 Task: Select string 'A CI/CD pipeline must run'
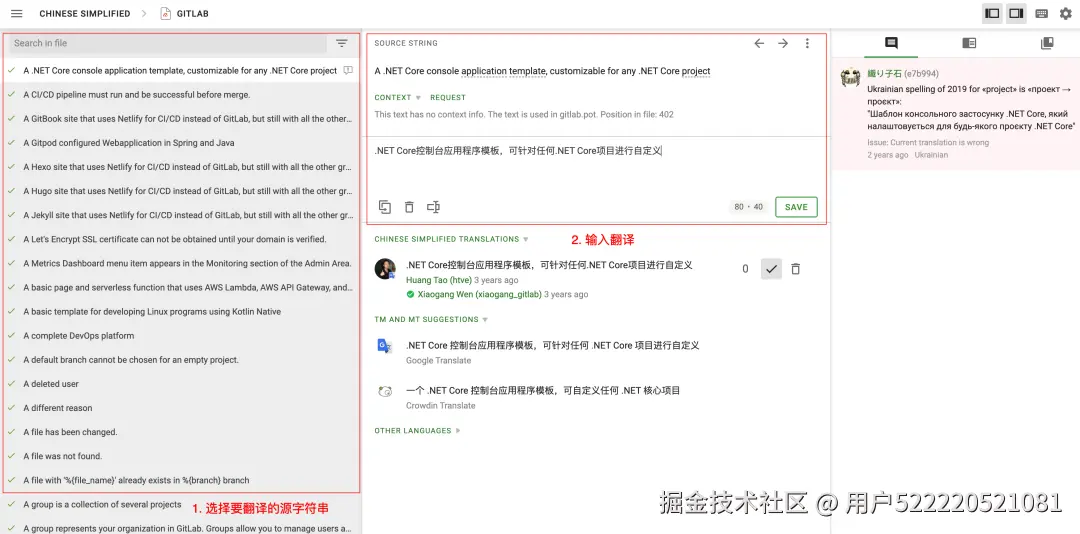coord(180,94)
